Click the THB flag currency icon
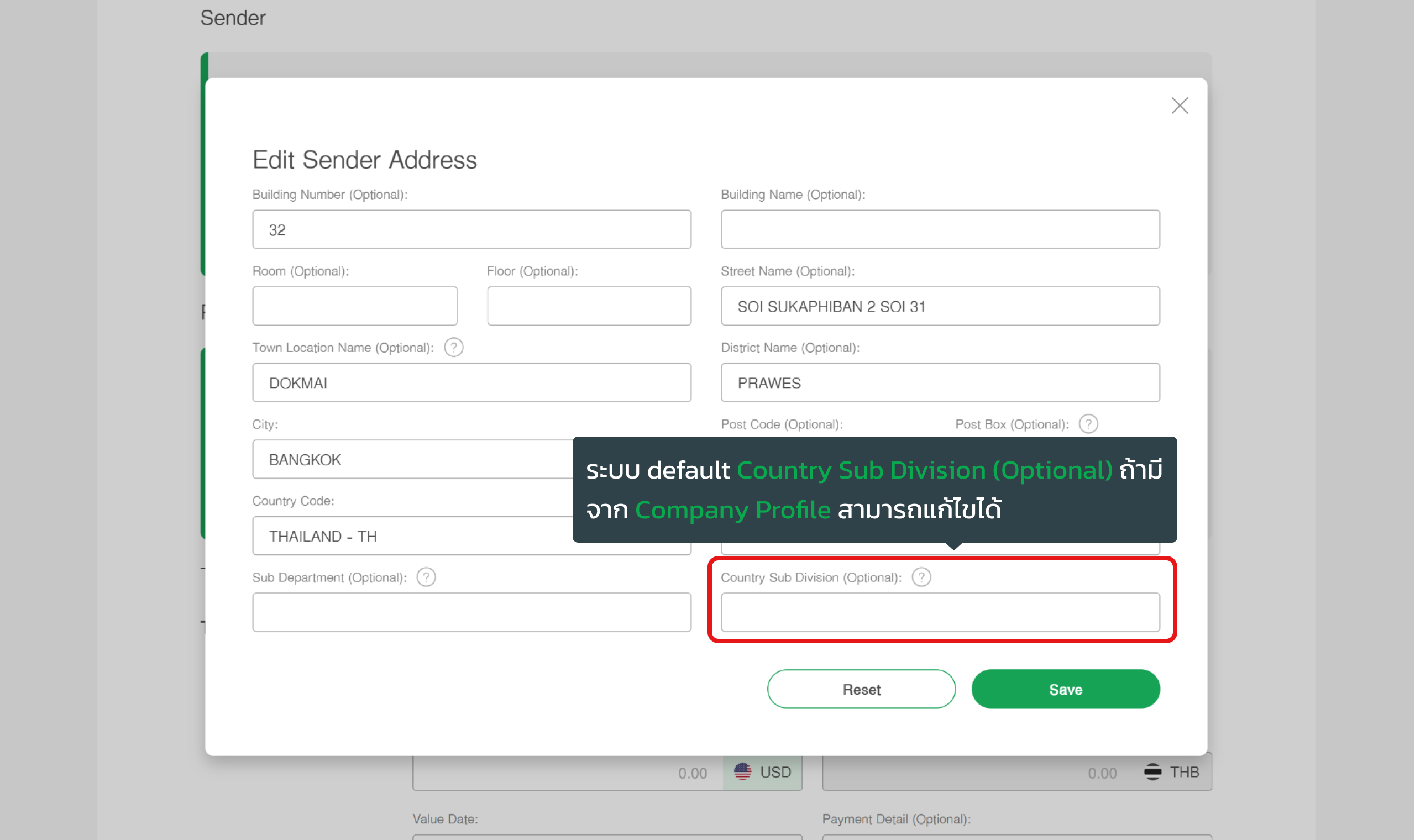 pos(1153,772)
